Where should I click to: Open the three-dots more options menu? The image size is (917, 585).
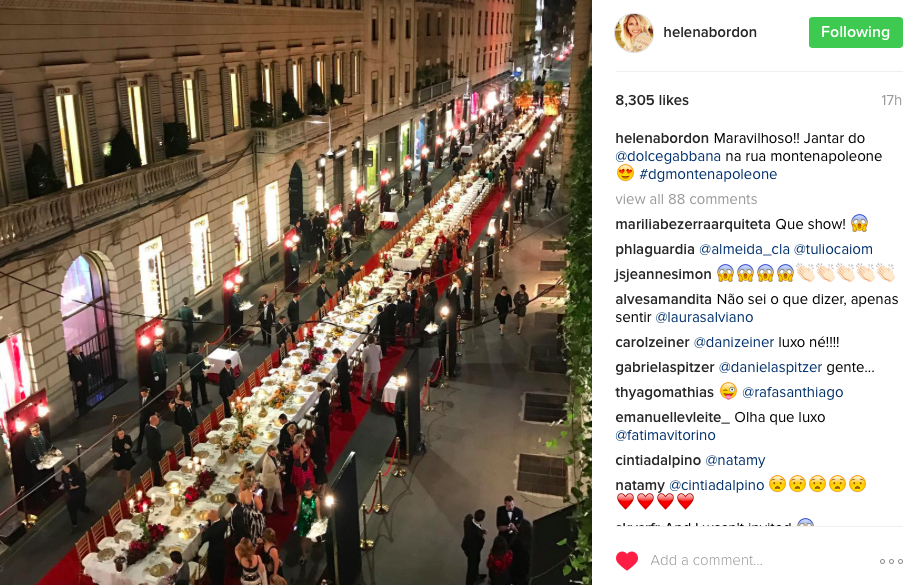[891, 561]
